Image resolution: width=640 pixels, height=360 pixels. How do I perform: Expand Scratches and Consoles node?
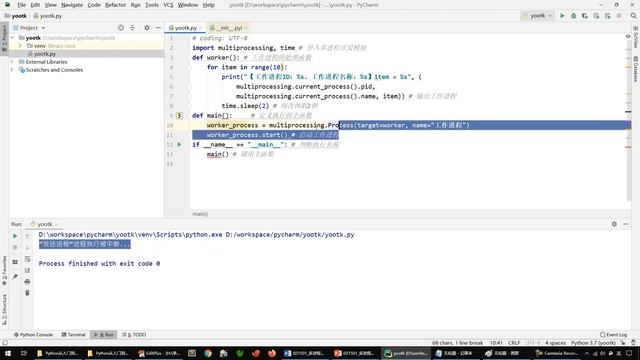pyautogui.click(x=12, y=70)
